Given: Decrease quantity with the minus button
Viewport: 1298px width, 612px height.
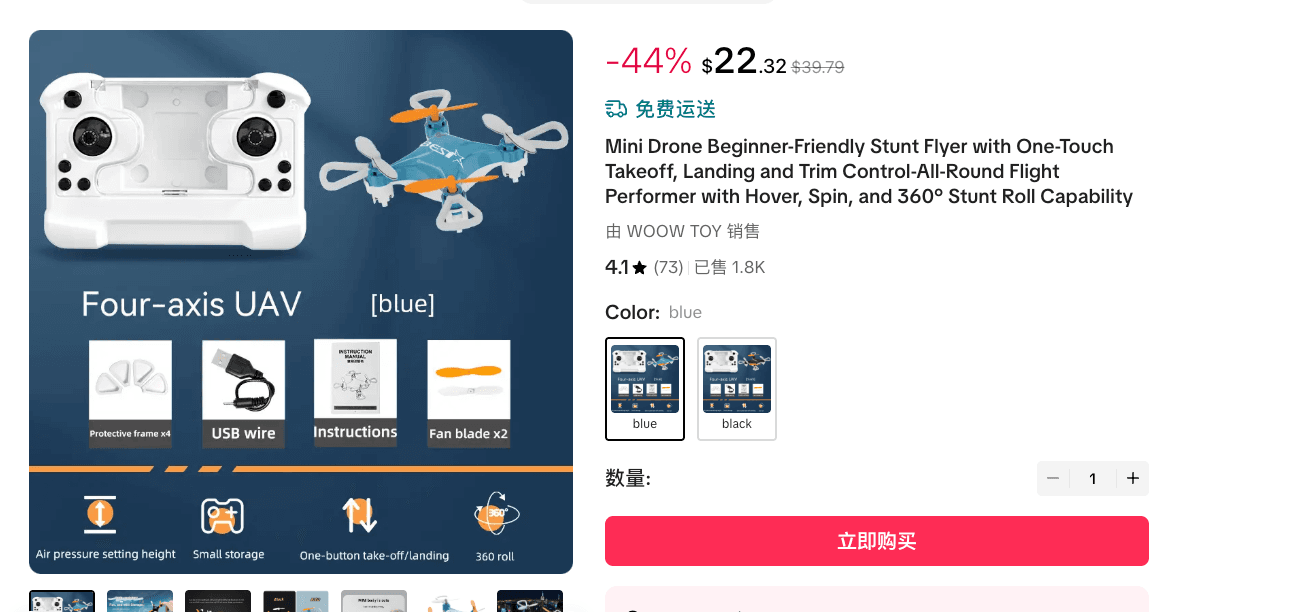Looking at the screenshot, I should click(x=1053, y=478).
